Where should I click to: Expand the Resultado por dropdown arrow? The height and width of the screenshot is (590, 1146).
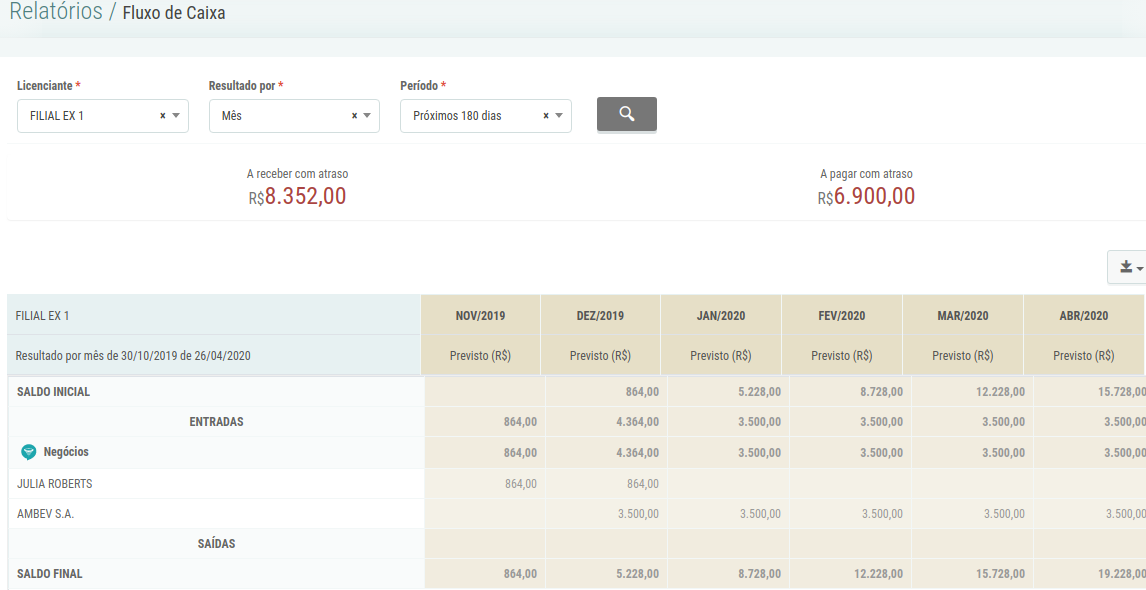pyautogui.click(x=367, y=116)
